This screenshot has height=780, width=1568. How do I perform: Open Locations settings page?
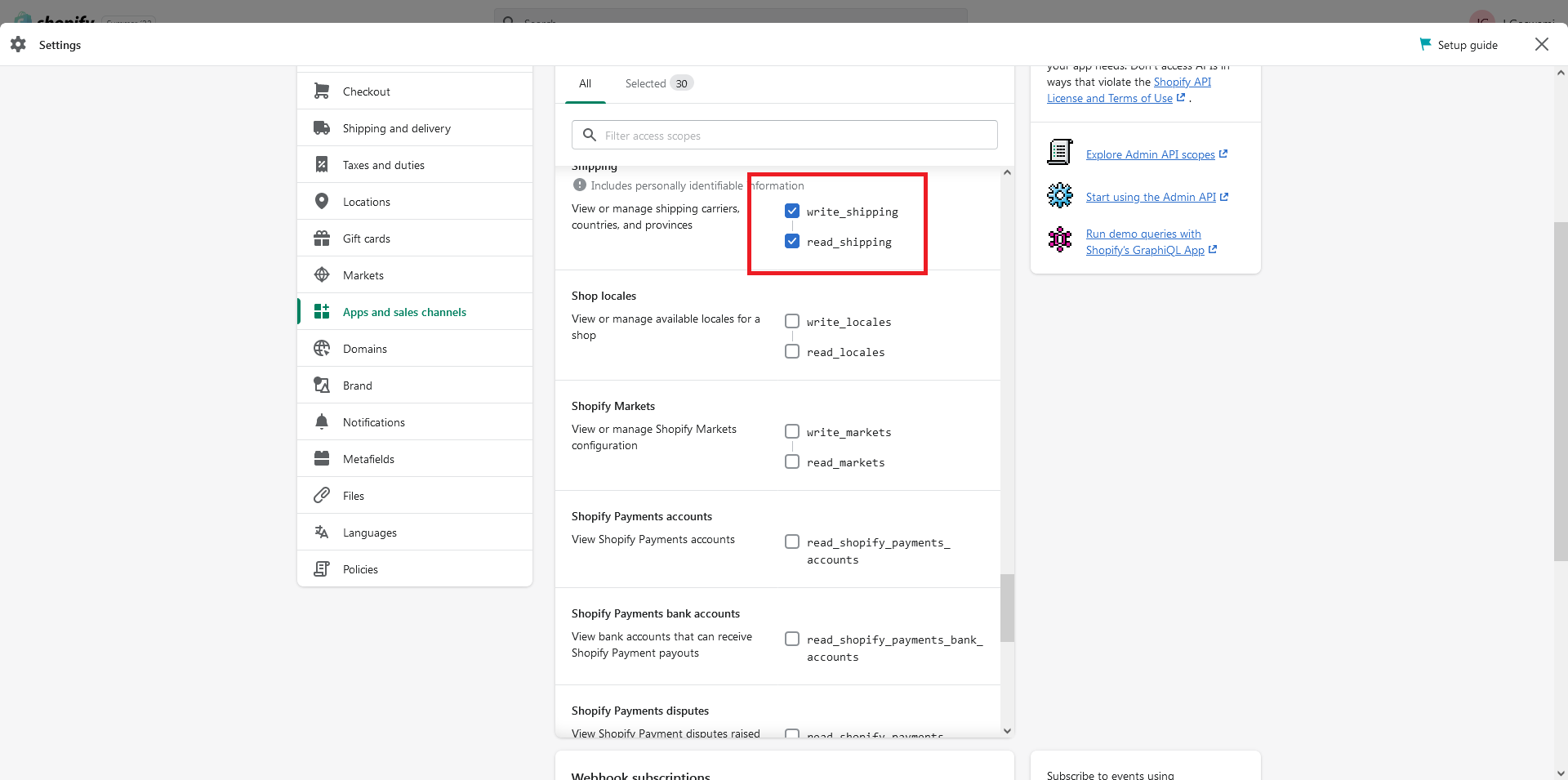click(x=415, y=202)
